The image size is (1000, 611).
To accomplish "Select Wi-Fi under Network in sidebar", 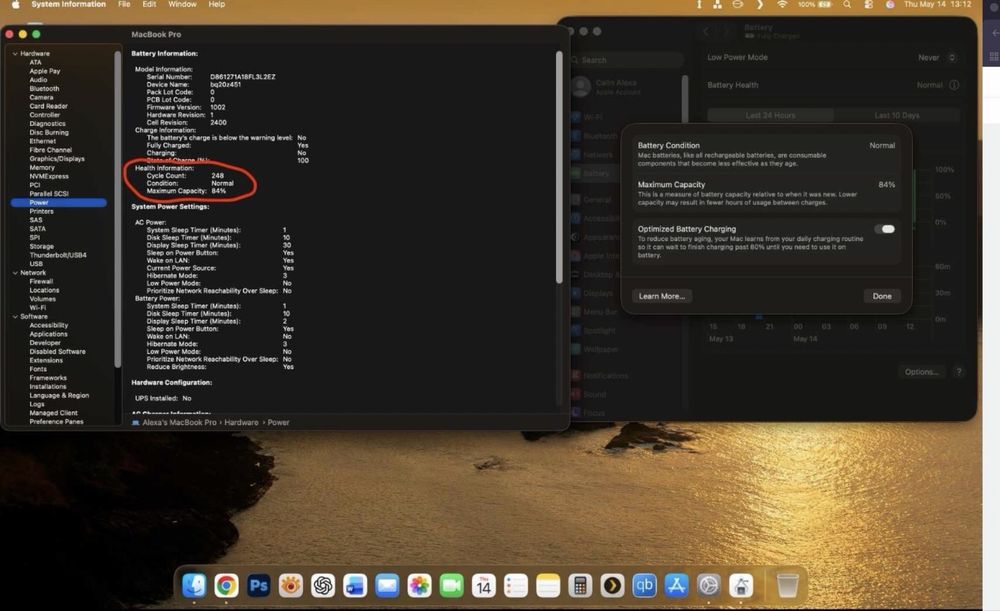I will tap(38, 307).
